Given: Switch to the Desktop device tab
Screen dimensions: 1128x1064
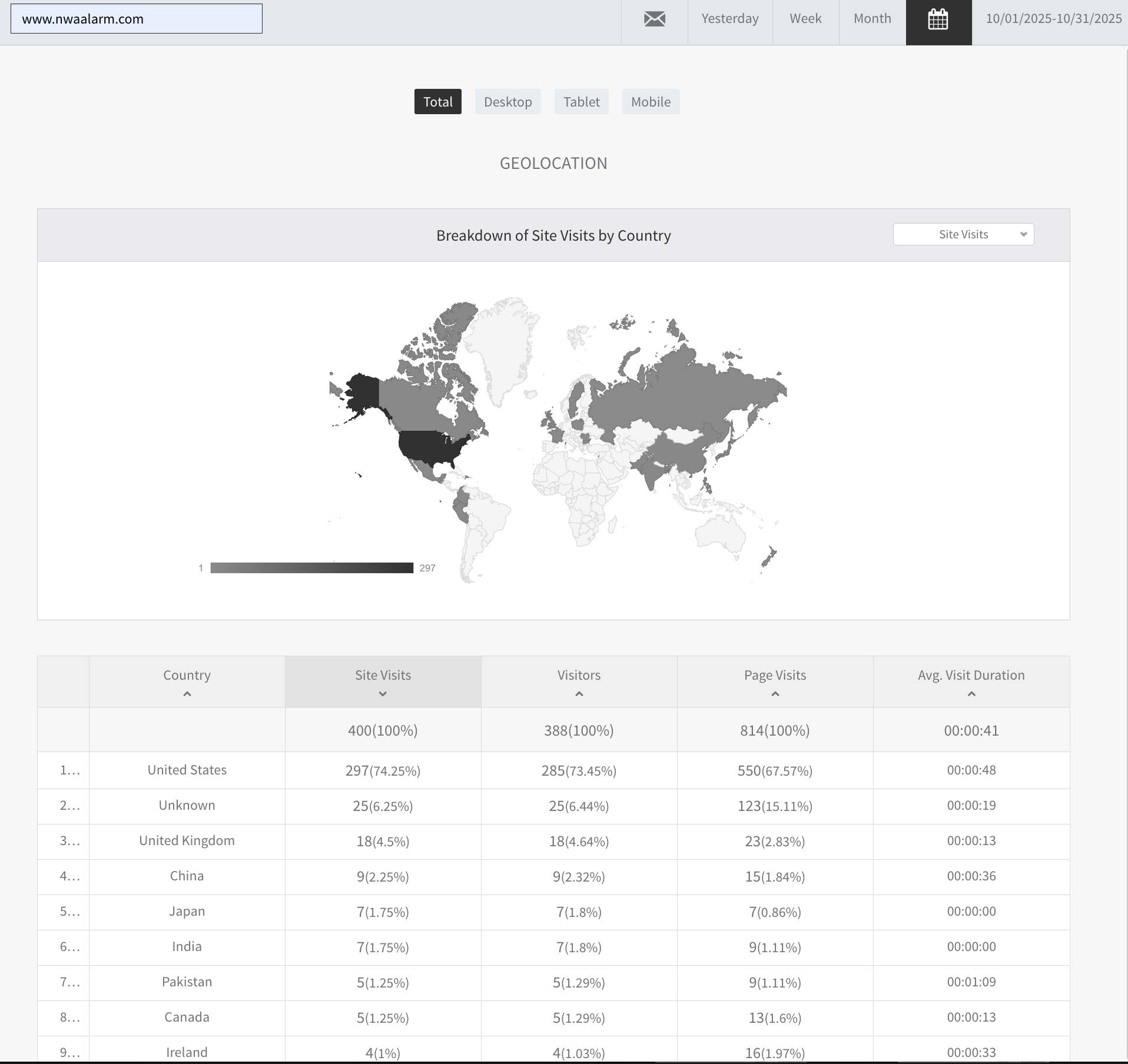Looking at the screenshot, I should (x=508, y=102).
